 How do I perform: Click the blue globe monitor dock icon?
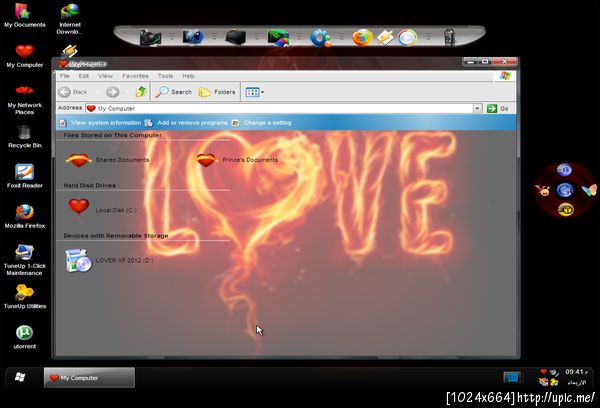click(193, 37)
